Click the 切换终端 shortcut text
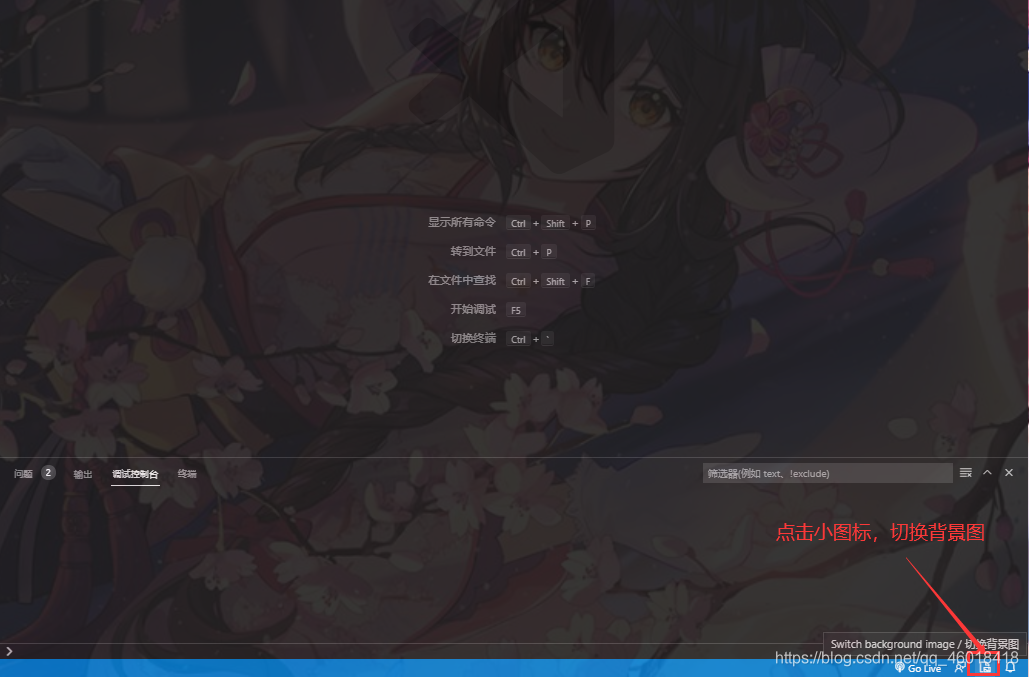 click(x=473, y=338)
